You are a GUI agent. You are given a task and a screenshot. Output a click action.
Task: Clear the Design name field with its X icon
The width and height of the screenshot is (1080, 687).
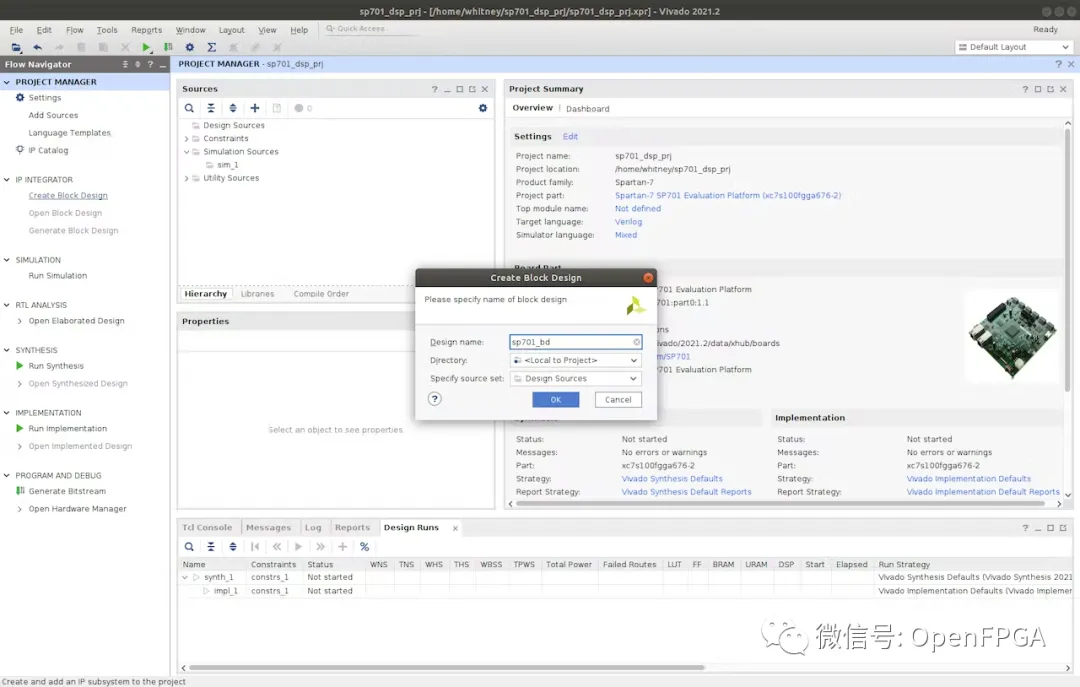coord(636,342)
